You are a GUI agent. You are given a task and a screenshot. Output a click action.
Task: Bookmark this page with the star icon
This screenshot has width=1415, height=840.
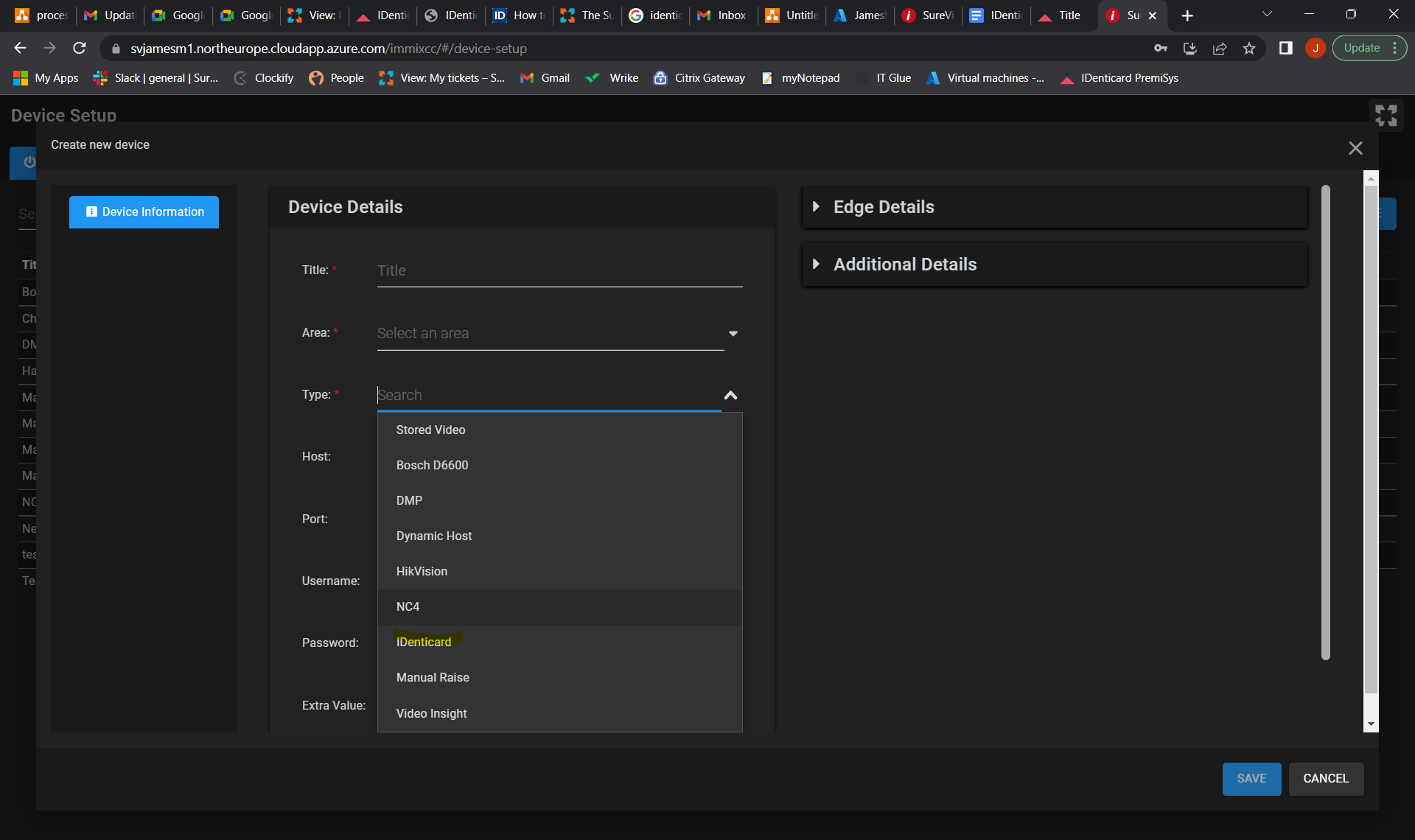tap(1248, 49)
